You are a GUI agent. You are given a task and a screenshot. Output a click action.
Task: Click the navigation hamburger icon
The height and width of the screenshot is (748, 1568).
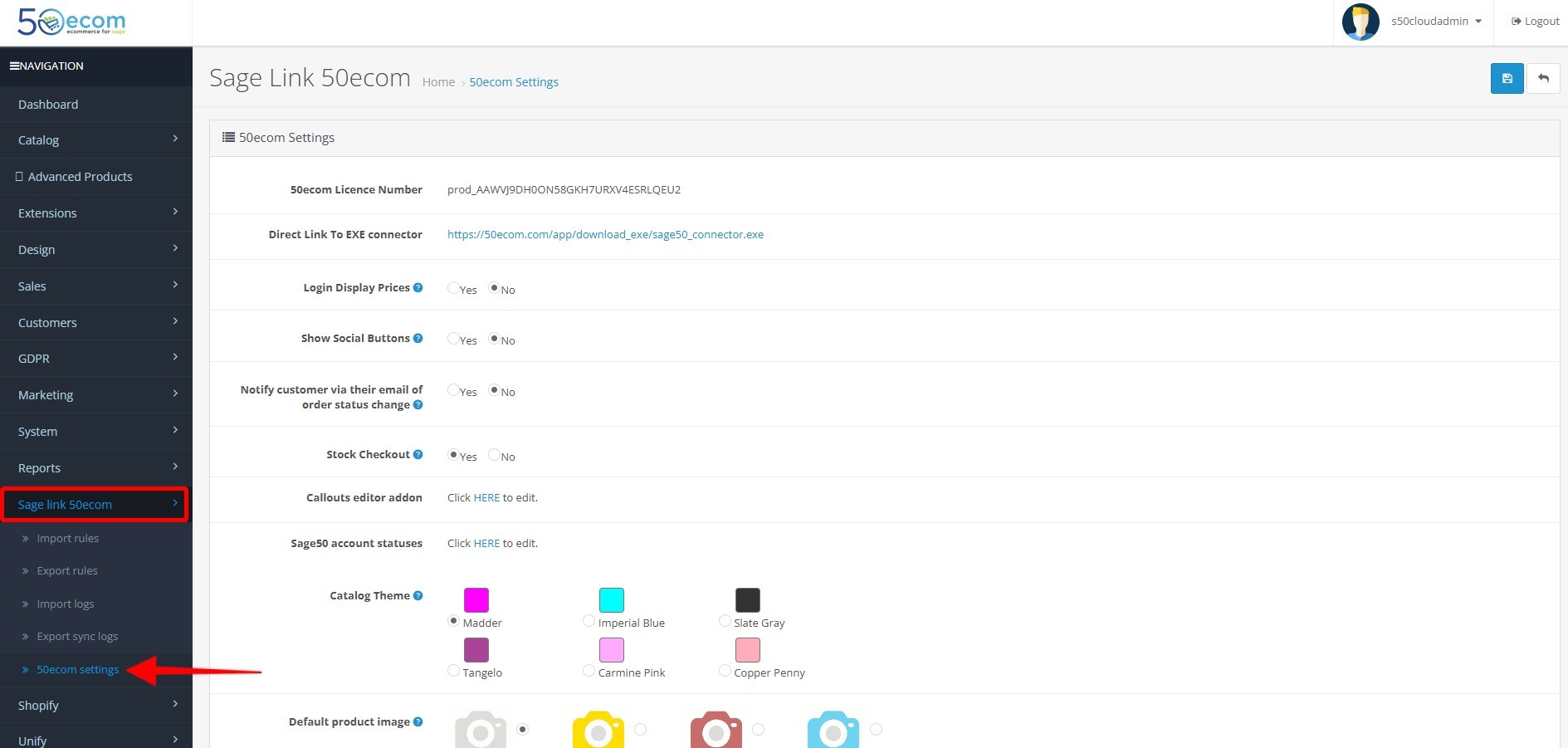[14, 66]
